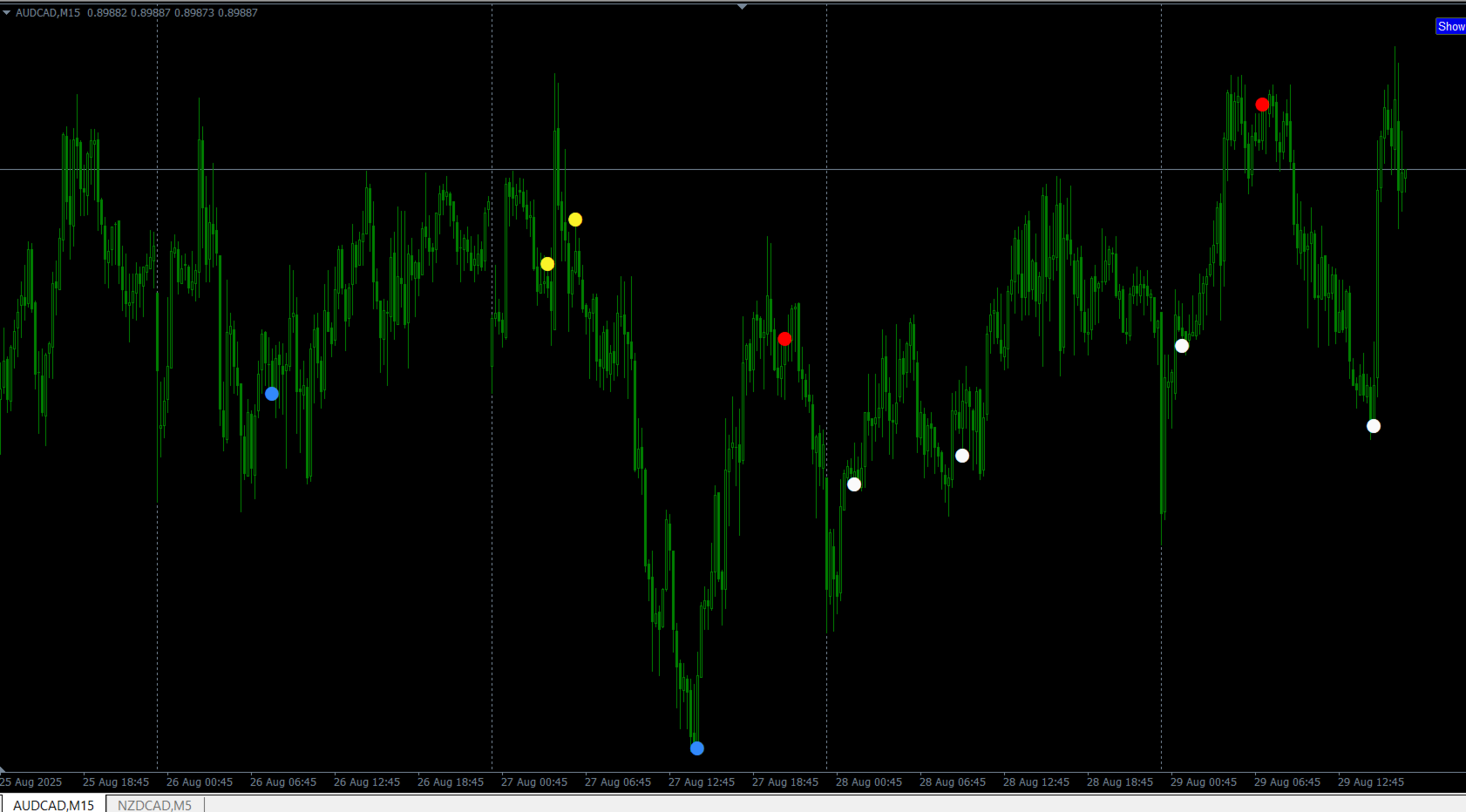This screenshot has width=1466, height=812.
Task: Click the 26 Aug 18:45 time axis label
Action: click(x=451, y=782)
